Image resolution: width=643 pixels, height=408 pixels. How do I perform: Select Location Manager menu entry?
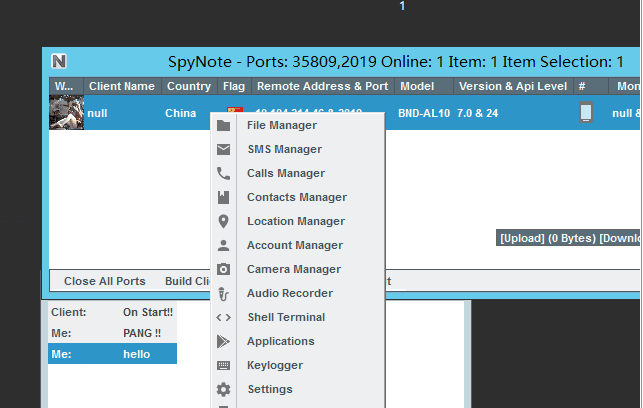[x=298, y=221]
